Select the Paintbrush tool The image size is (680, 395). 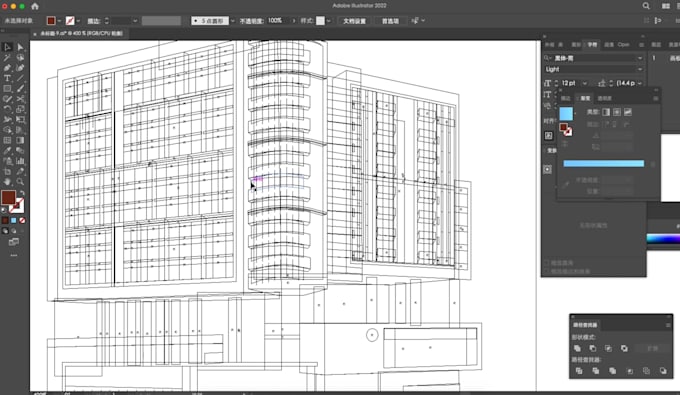click(20, 89)
